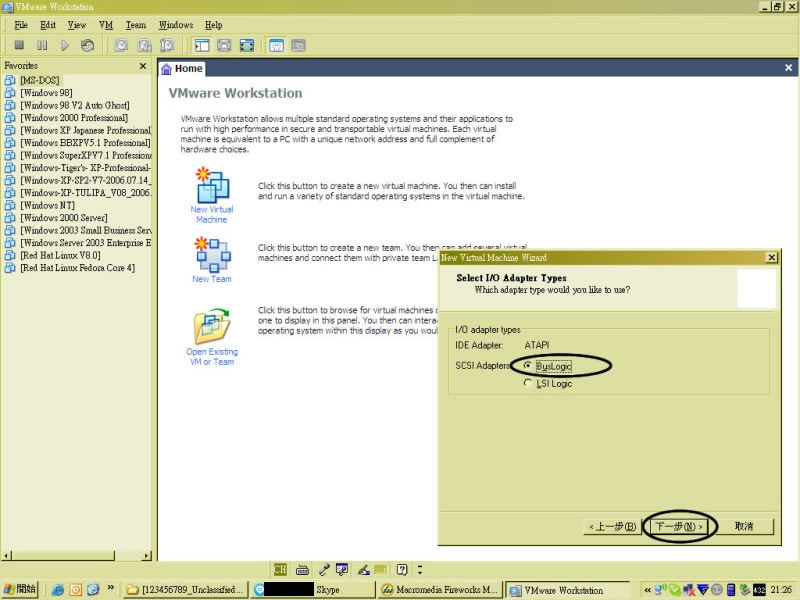Open the File menu
Image resolution: width=800 pixels, height=600 pixels.
pos(21,25)
